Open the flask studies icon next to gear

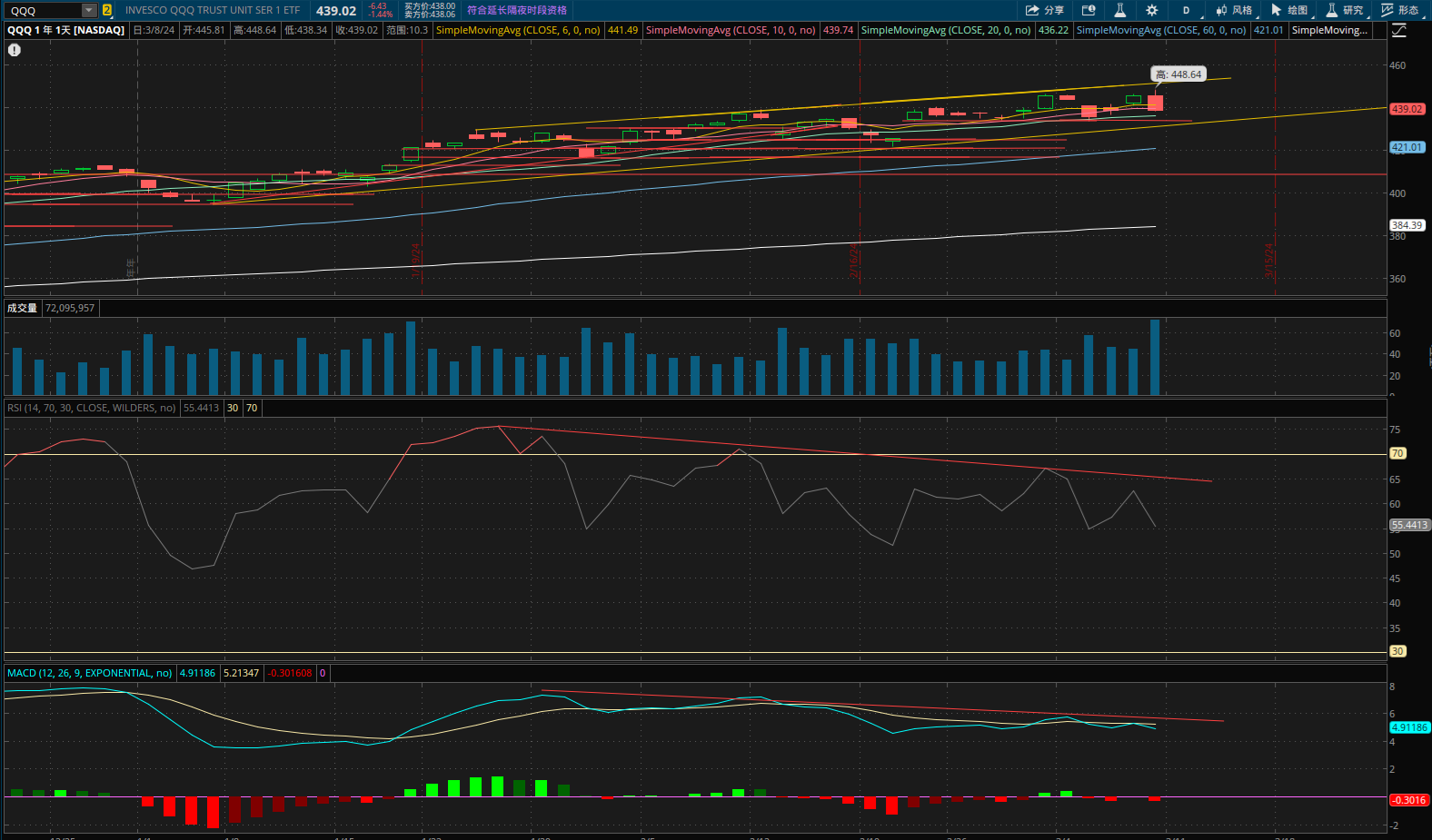(1120, 10)
